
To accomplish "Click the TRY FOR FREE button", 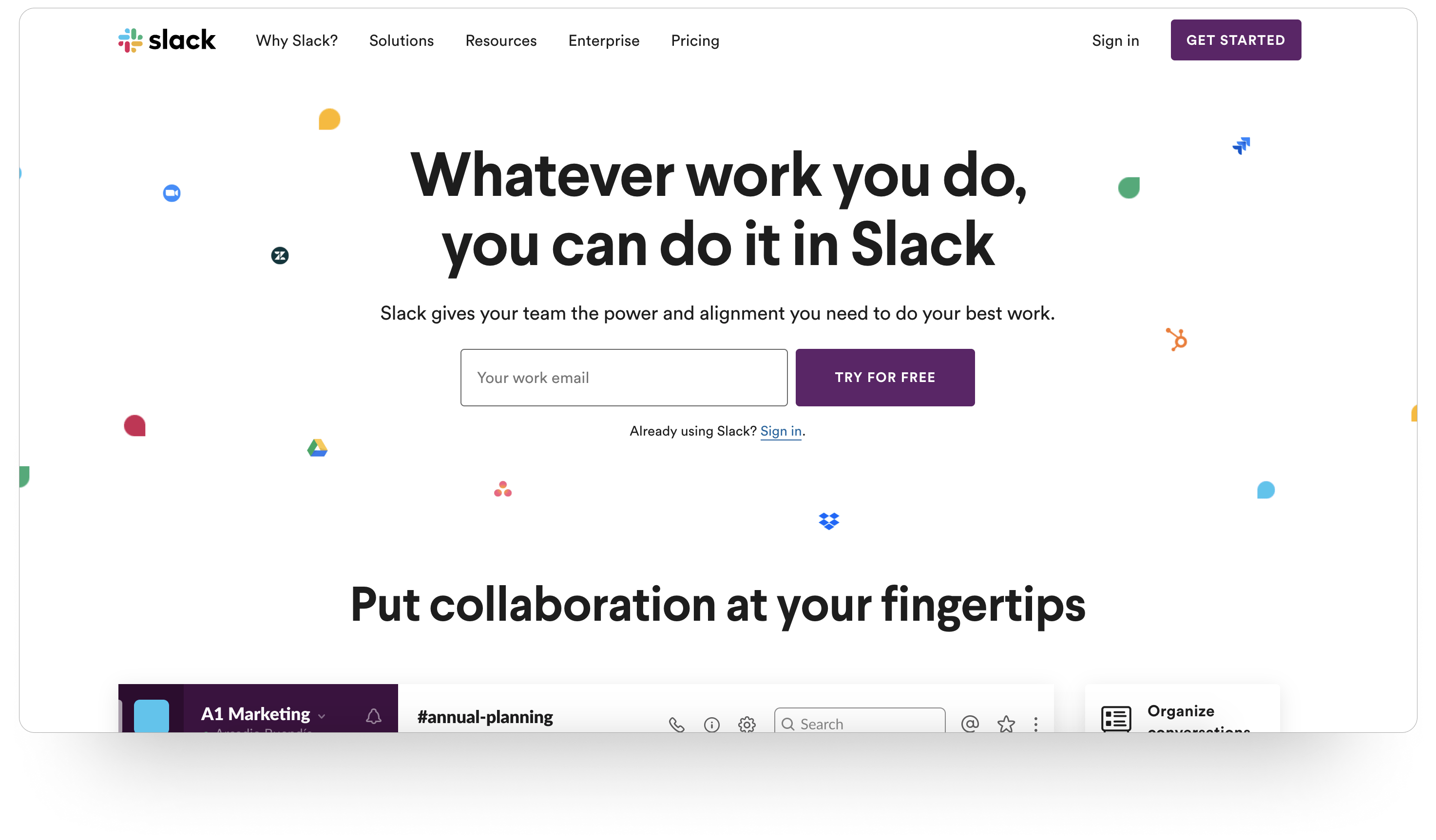I will (x=884, y=377).
